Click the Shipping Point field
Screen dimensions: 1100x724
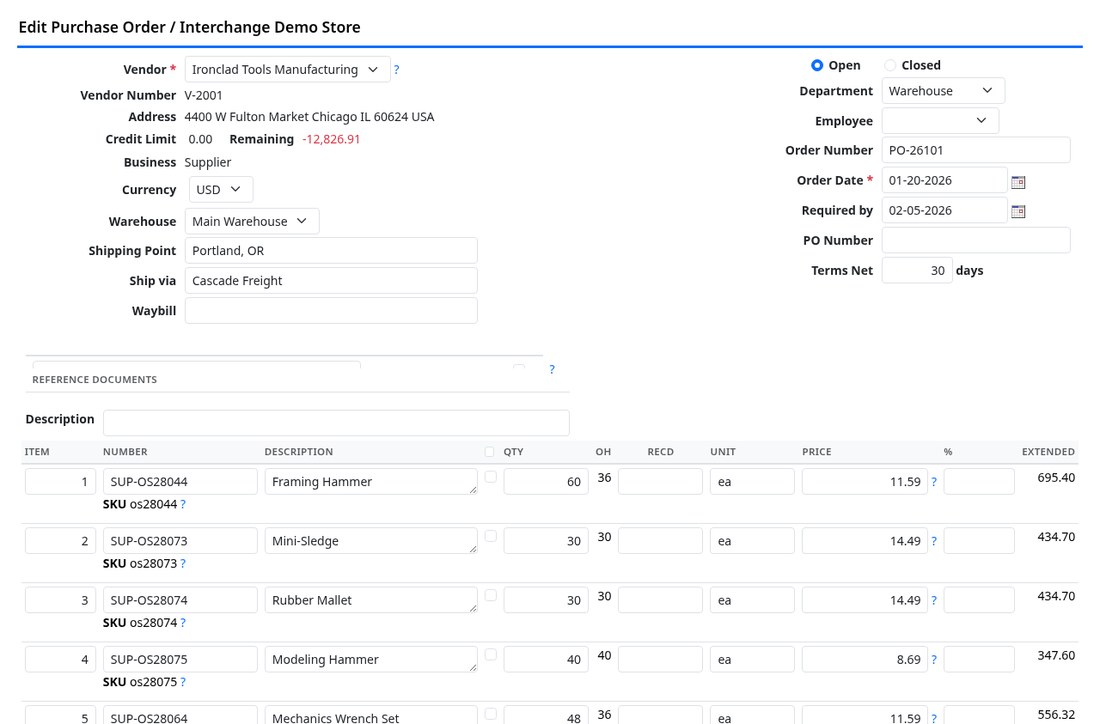[331, 250]
